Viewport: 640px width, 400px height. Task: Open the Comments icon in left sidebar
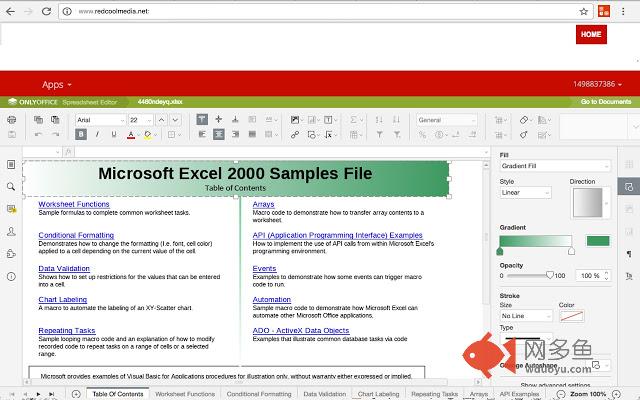(x=11, y=209)
